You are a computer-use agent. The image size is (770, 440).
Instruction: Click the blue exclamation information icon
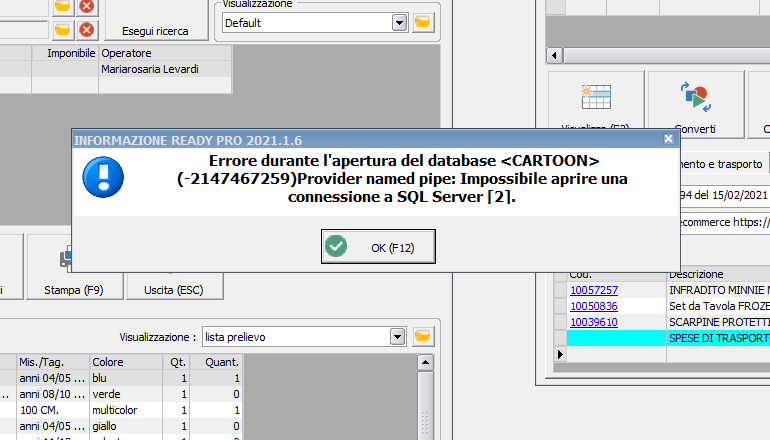coord(103,177)
